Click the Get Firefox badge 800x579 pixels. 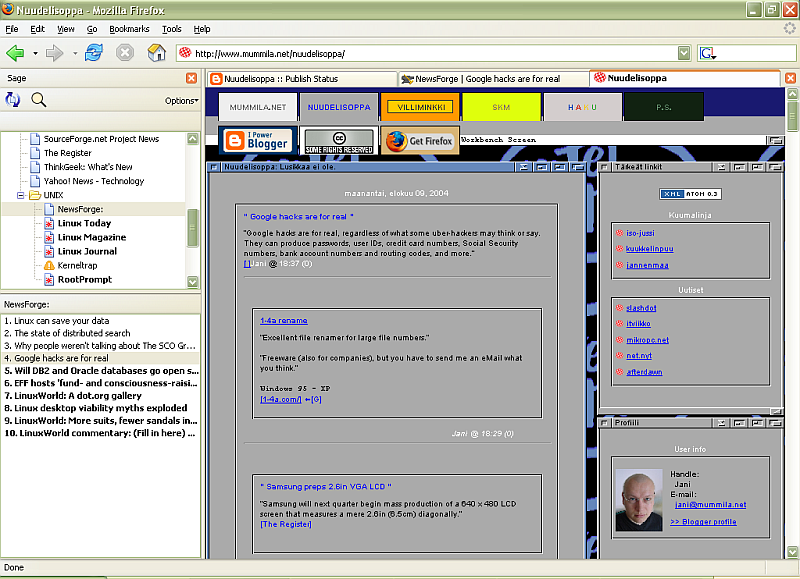pos(420,141)
